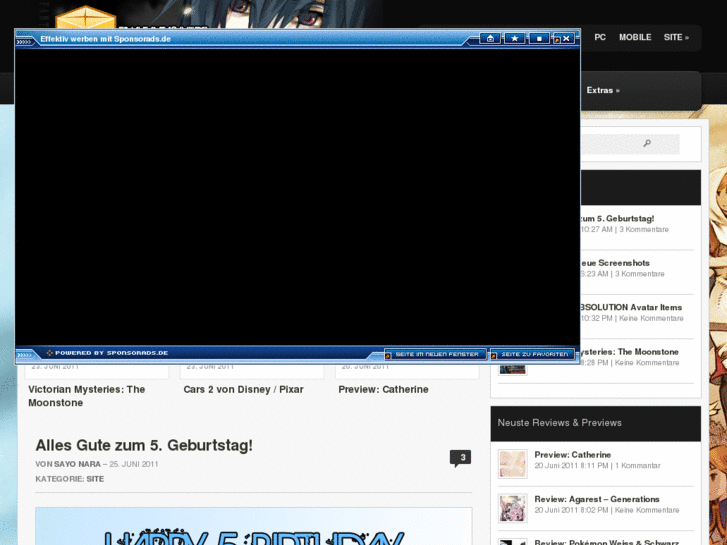
Task: Click the comment bubble showing 3
Action: click(460, 458)
